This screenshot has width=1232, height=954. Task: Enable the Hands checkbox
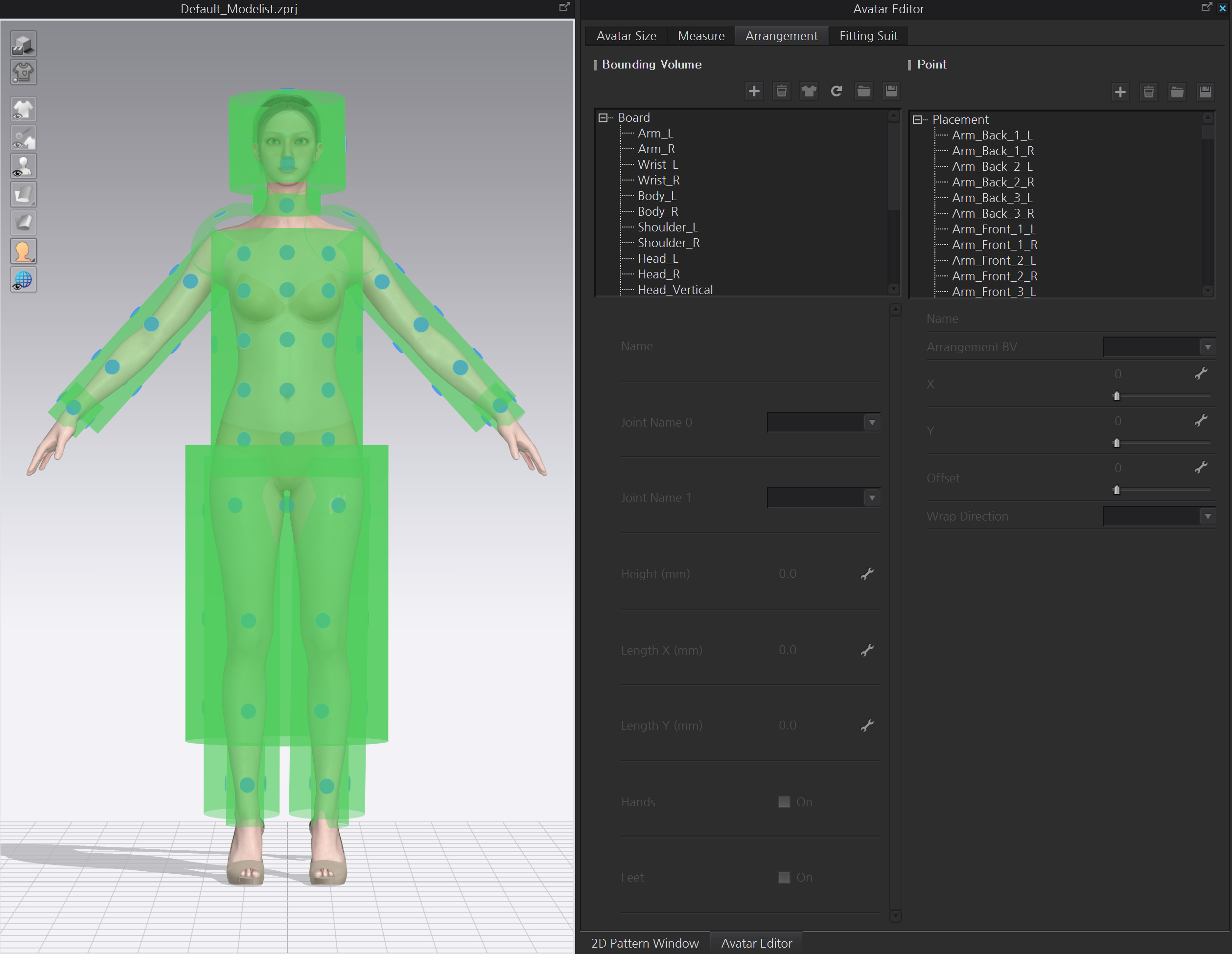pyautogui.click(x=784, y=802)
